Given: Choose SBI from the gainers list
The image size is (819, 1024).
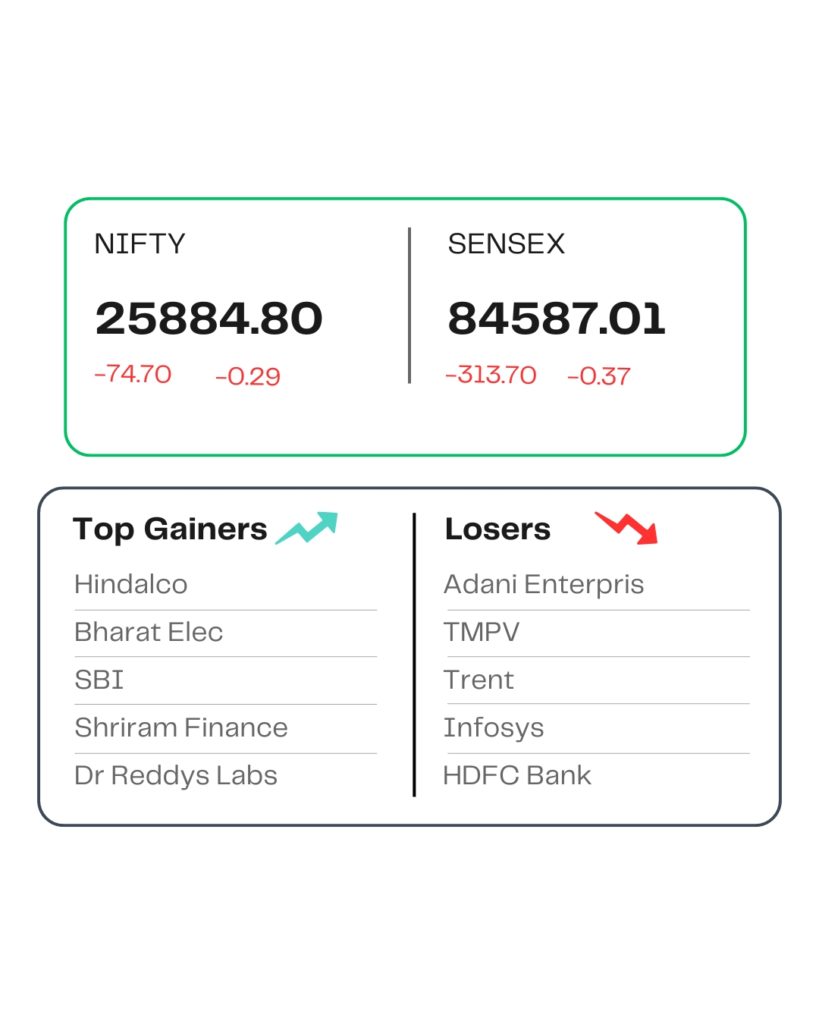Looking at the screenshot, I should coord(99,680).
